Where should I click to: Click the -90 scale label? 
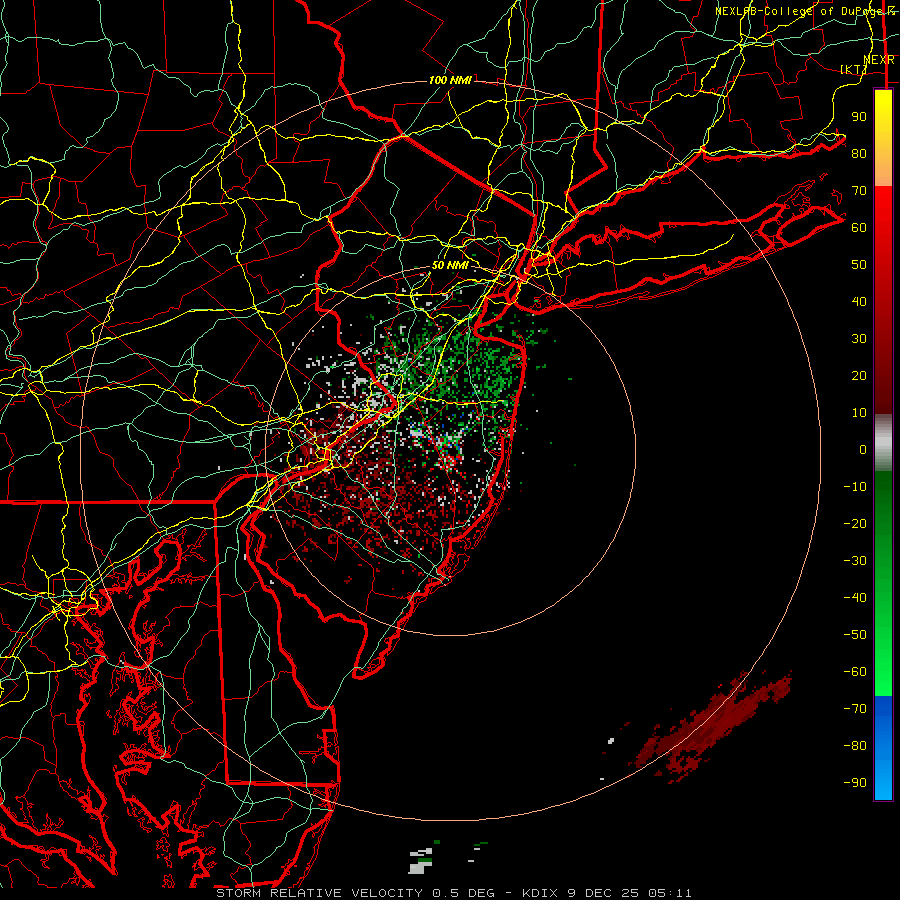[855, 782]
